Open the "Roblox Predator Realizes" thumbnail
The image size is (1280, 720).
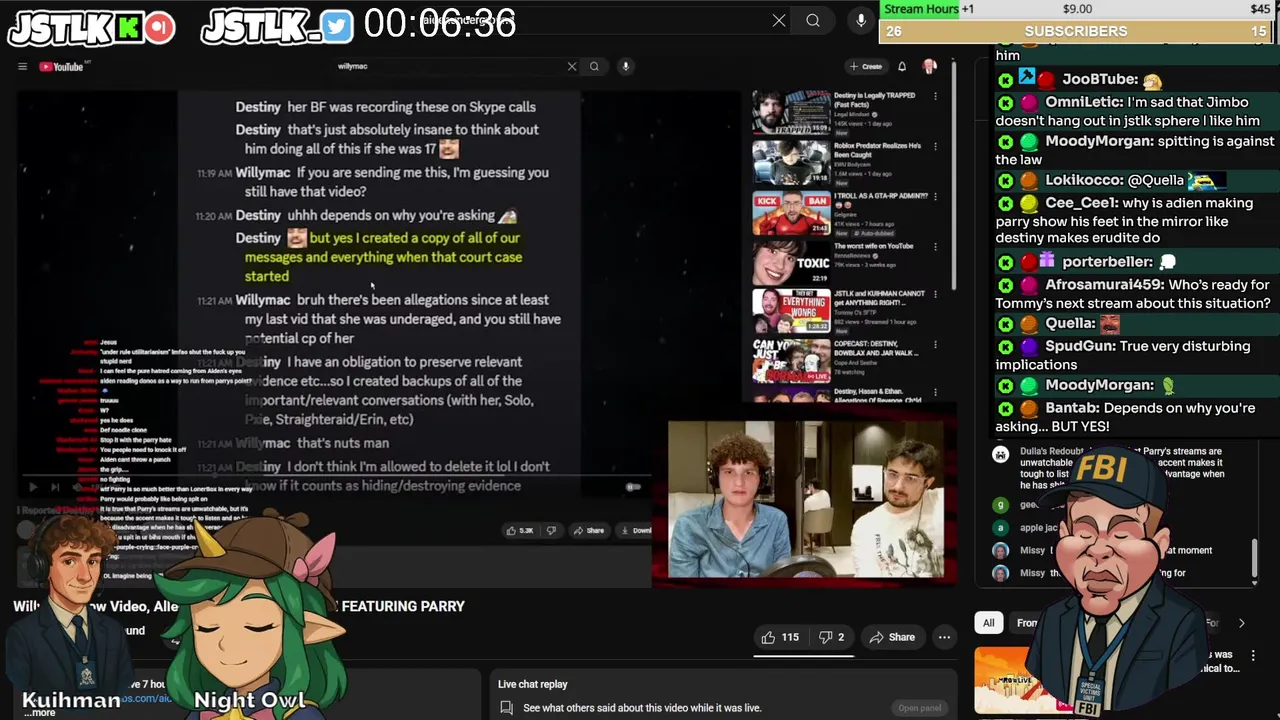791,164
